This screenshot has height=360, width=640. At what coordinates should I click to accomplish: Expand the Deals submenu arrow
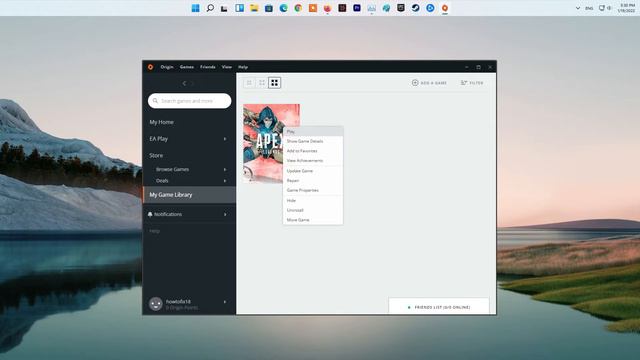(x=225, y=181)
